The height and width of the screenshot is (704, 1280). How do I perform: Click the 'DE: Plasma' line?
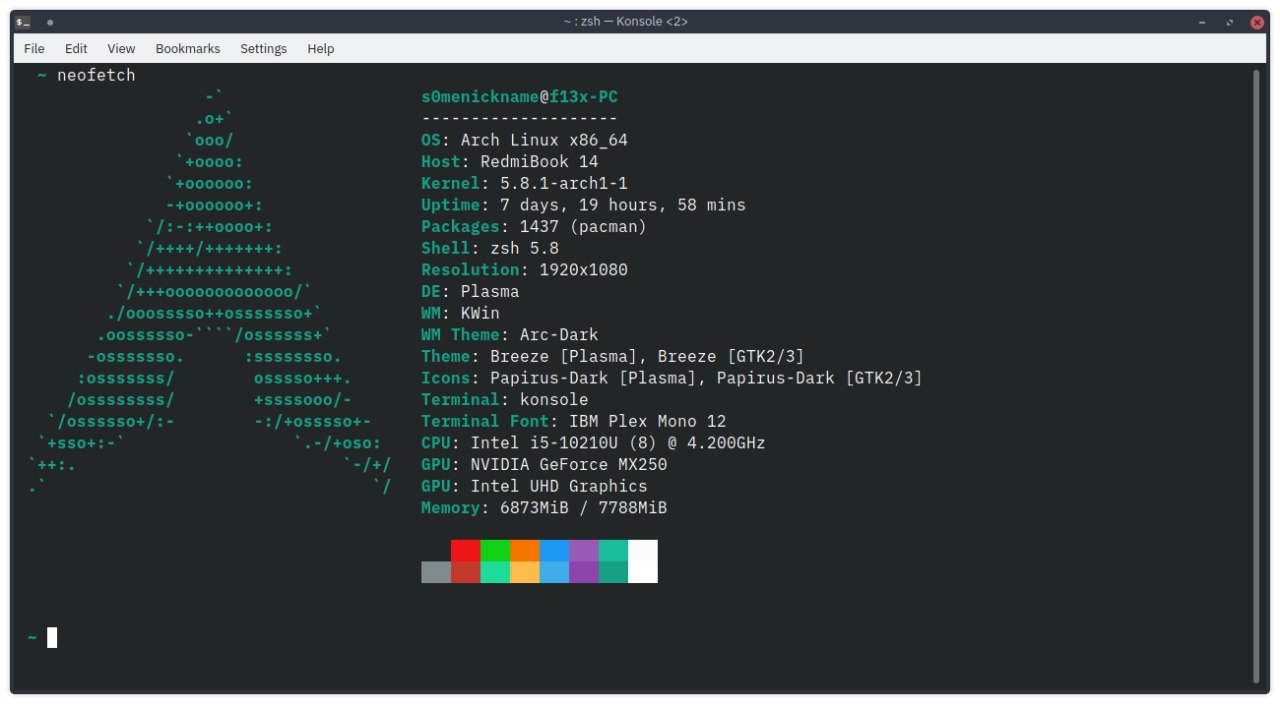pos(470,292)
